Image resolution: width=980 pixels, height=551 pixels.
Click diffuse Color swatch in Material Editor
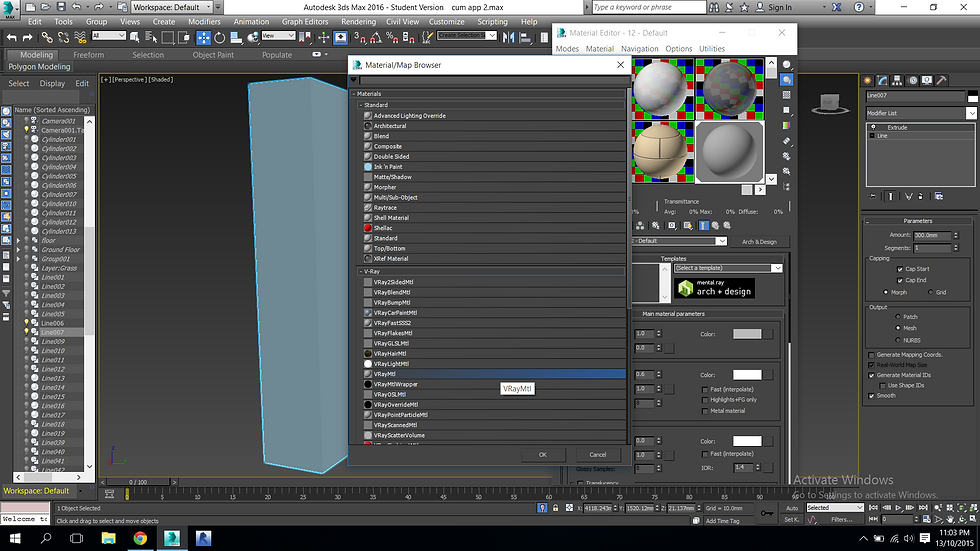(x=747, y=334)
